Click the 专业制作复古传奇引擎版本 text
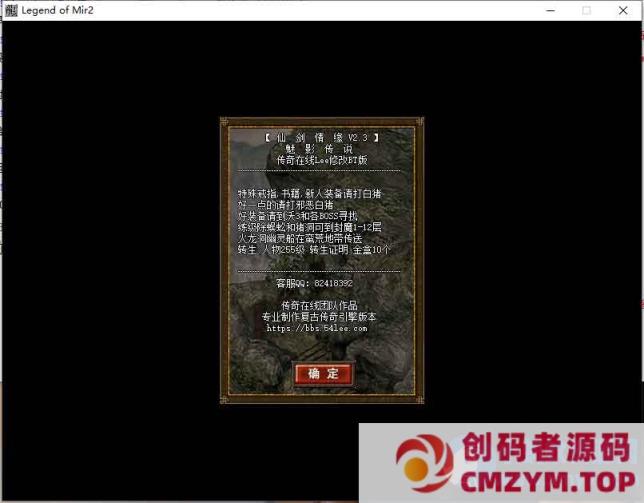644x503 pixels. 319,317
